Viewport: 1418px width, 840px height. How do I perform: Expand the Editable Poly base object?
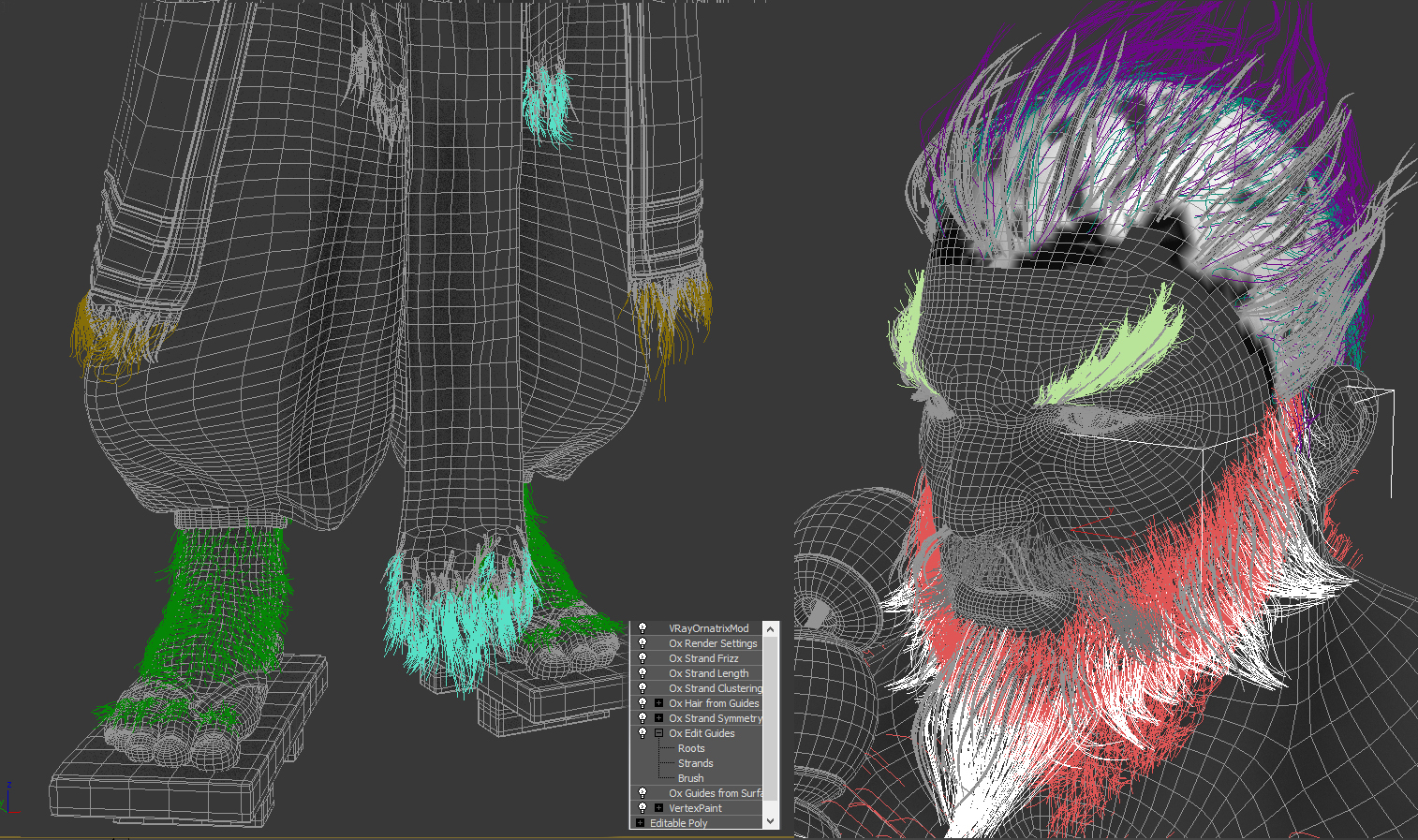[640, 823]
